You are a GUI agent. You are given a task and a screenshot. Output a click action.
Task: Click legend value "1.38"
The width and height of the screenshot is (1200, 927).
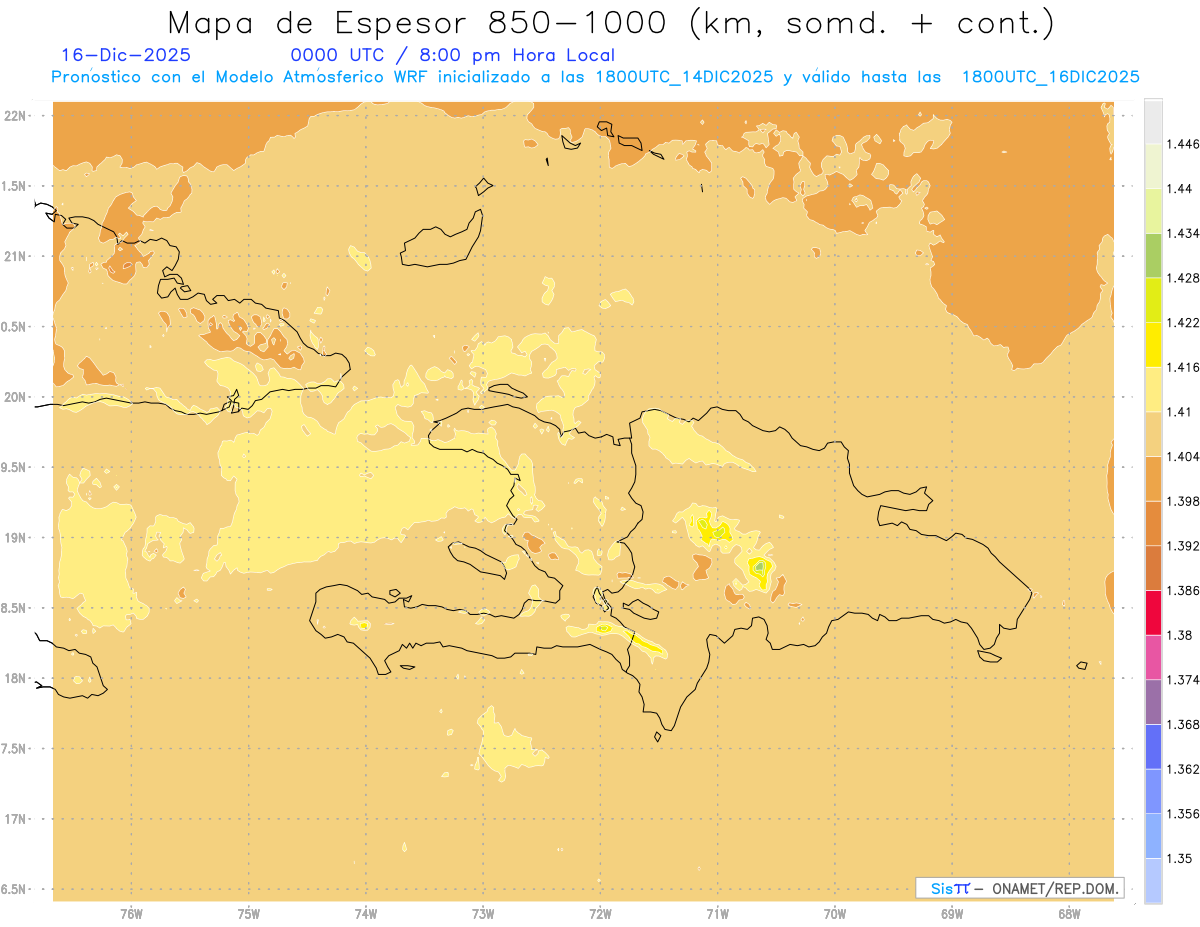point(1180,635)
